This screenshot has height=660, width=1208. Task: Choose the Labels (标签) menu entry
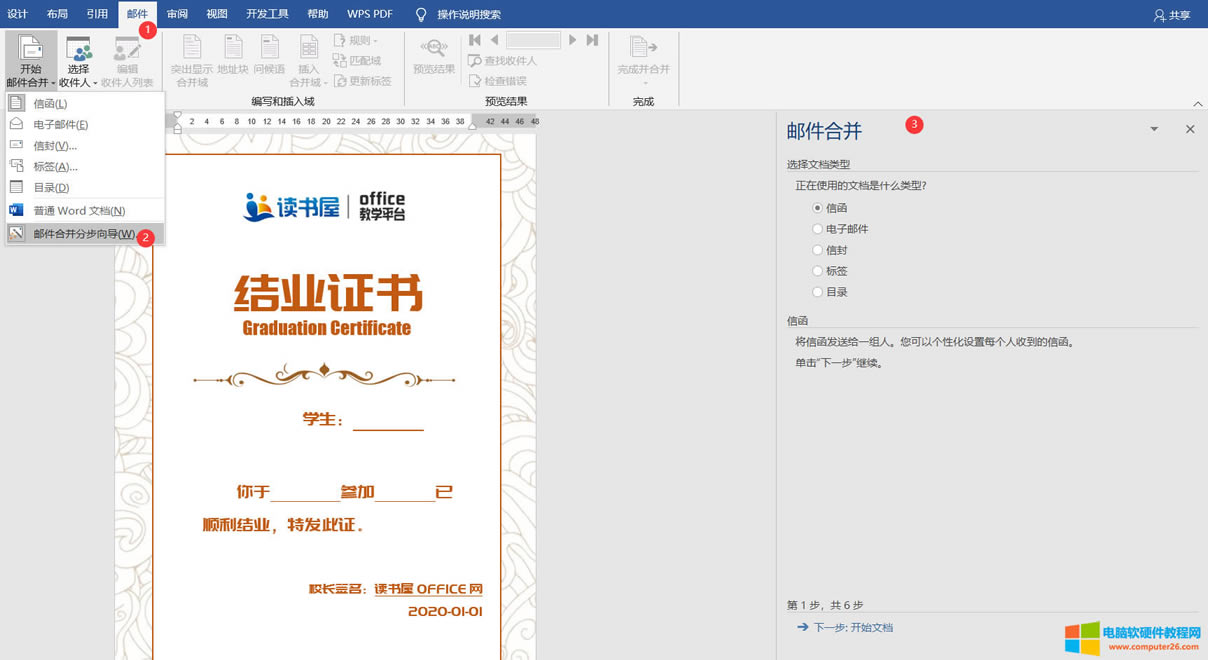pos(54,166)
